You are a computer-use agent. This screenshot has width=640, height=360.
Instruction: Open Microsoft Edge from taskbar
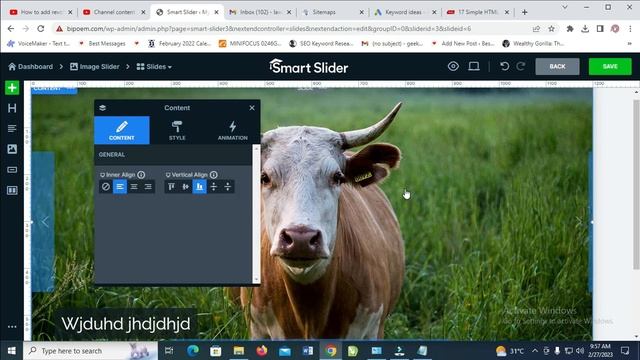193,351
